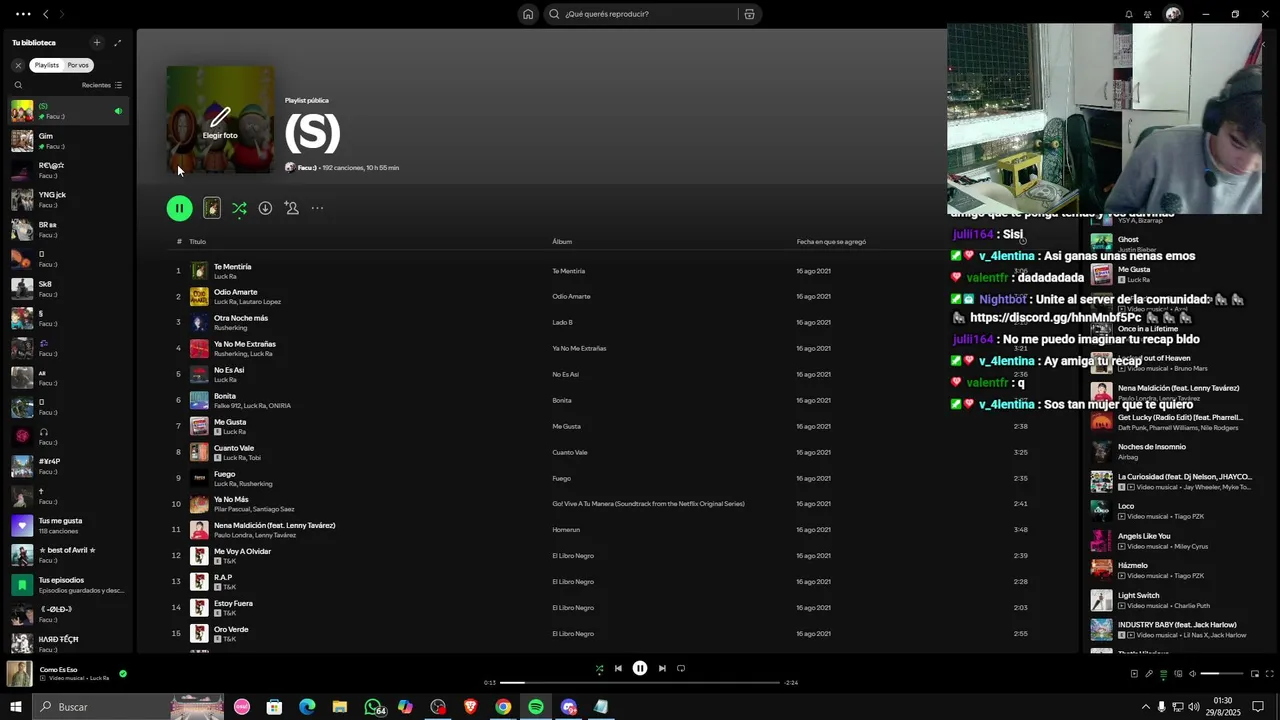Go back with the left arrow
This screenshot has height=720, width=1280.
pyautogui.click(x=45, y=14)
